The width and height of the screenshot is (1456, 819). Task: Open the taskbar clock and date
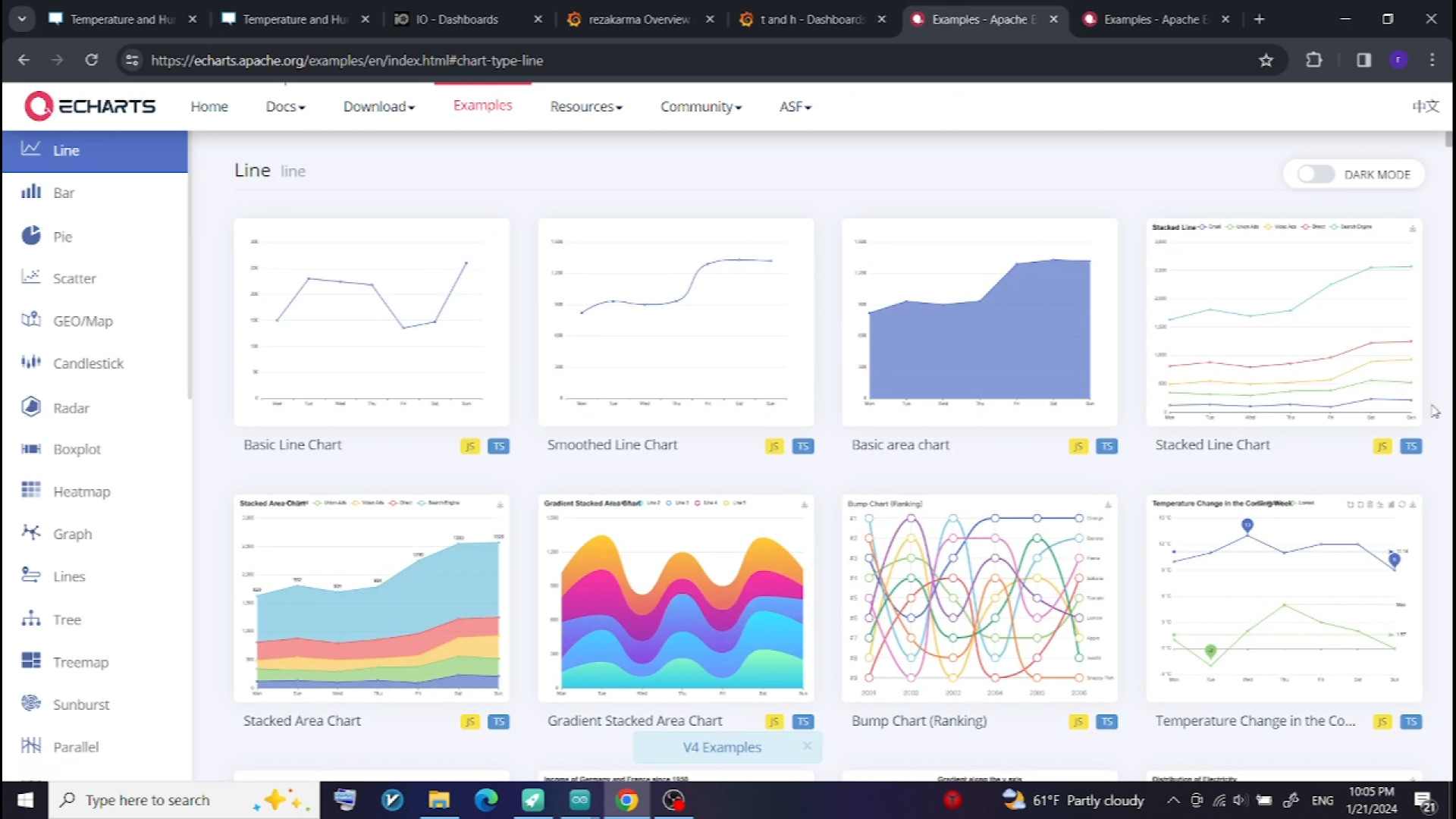tap(1371, 800)
